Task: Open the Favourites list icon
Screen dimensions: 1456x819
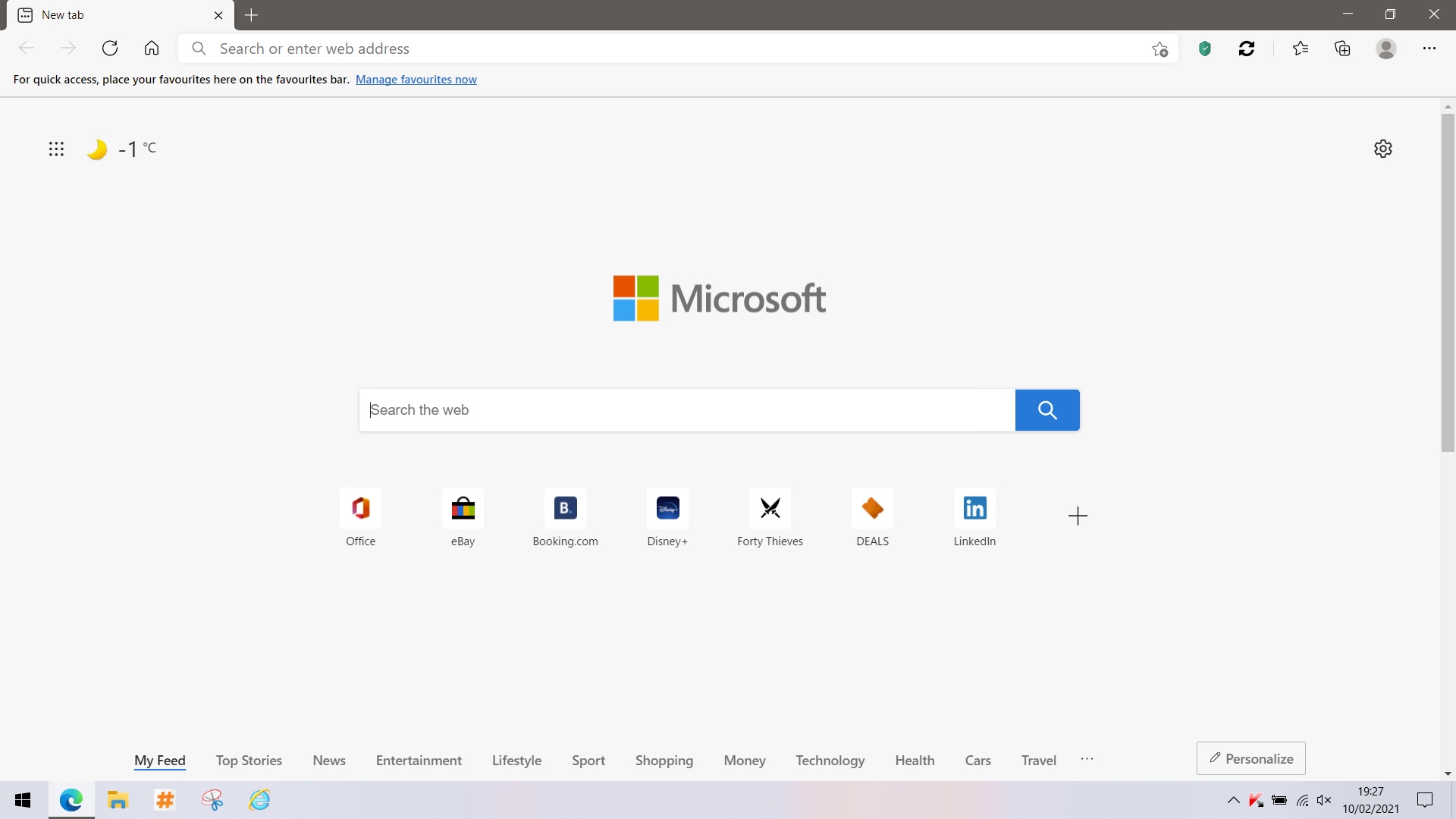Action: [x=1301, y=49]
